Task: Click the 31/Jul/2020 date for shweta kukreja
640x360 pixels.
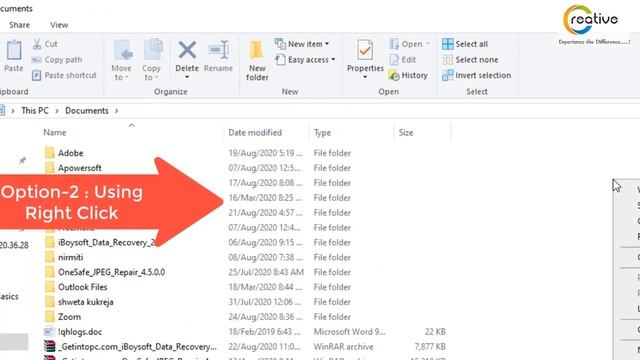Action: coord(264,302)
